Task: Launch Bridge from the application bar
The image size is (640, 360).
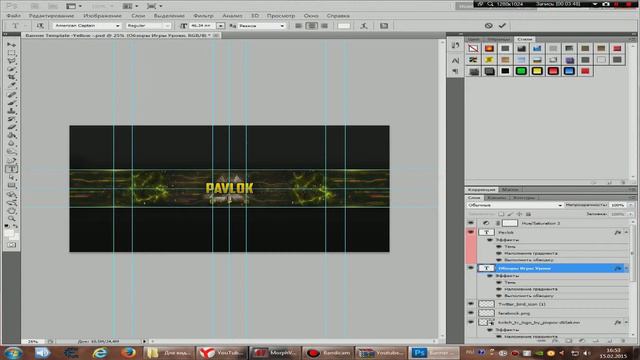Action: coord(35,6)
